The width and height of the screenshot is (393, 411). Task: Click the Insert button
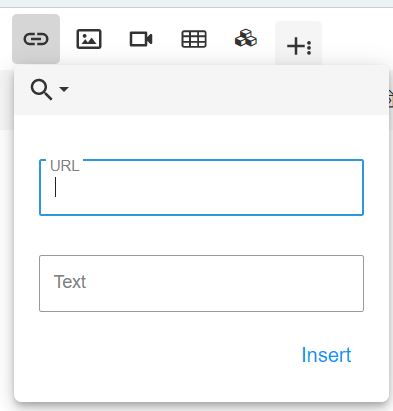[x=326, y=355]
